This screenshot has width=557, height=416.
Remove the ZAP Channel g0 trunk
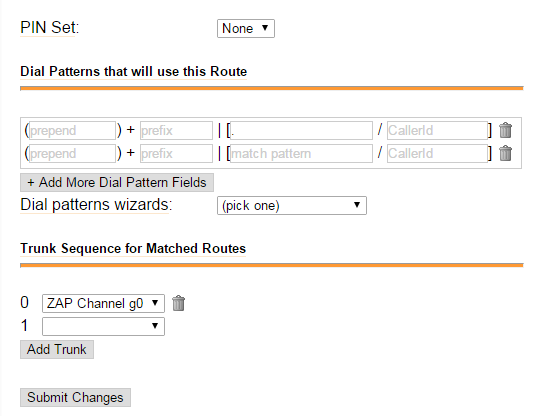(178, 303)
